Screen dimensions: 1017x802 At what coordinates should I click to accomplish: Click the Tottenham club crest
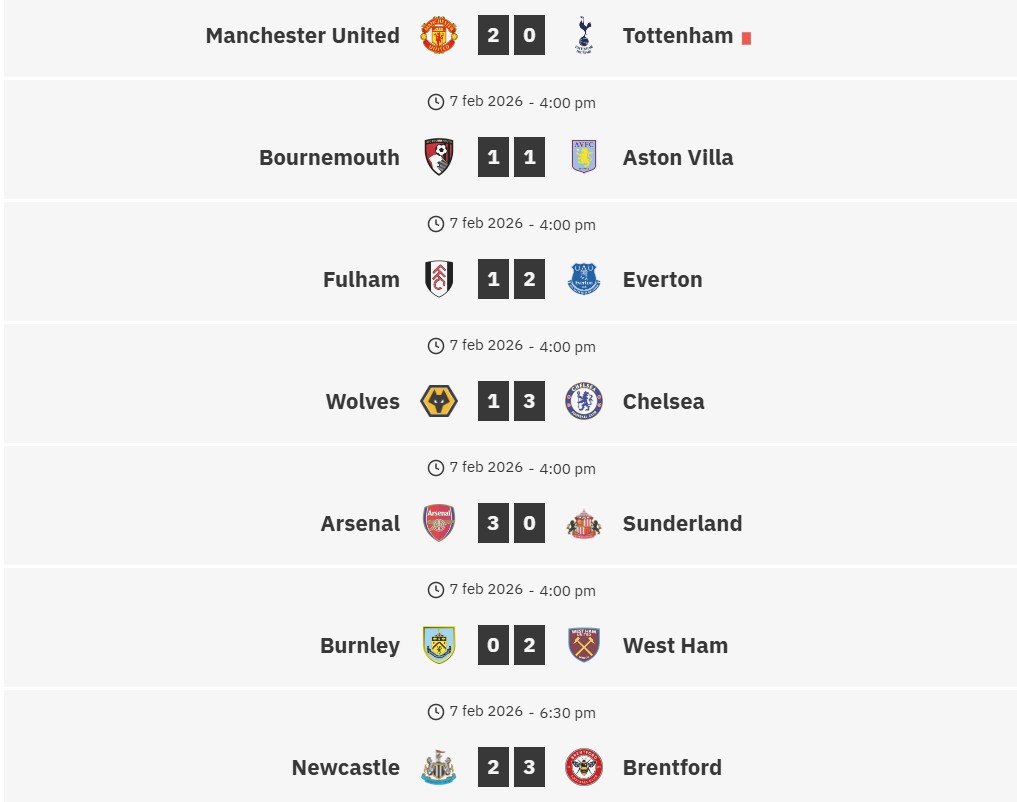click(x=584, y=35)
